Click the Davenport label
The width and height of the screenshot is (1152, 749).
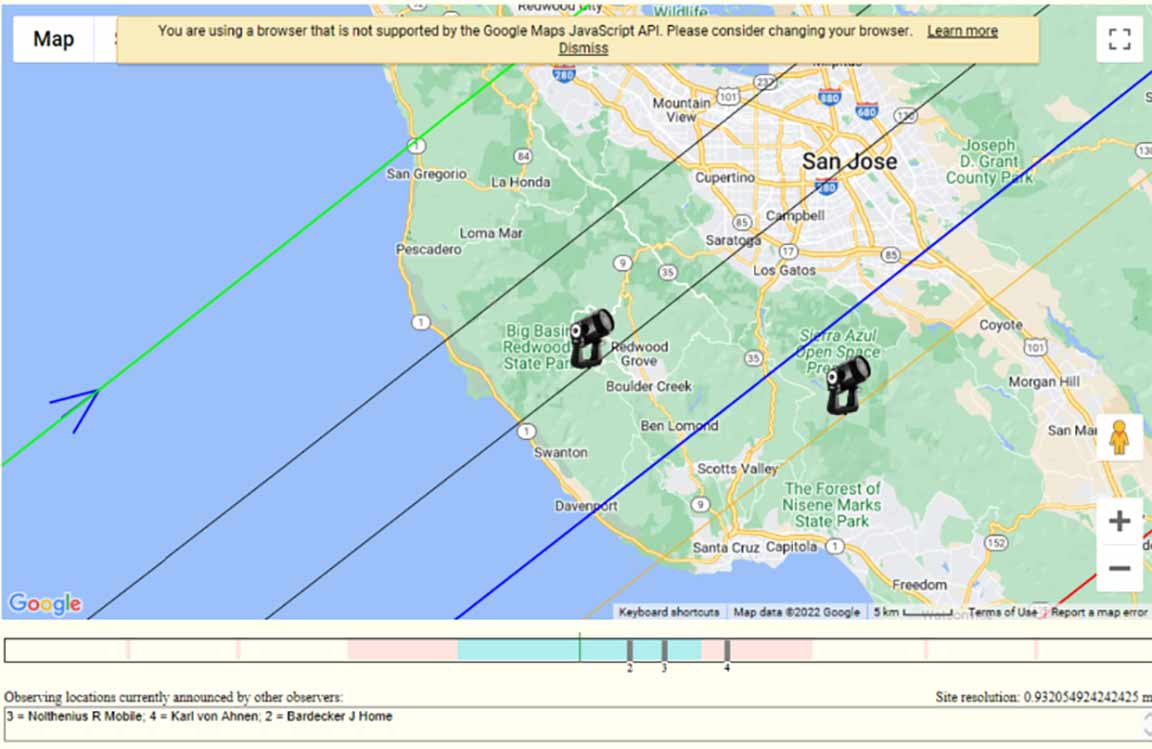[x=586, y=506]
